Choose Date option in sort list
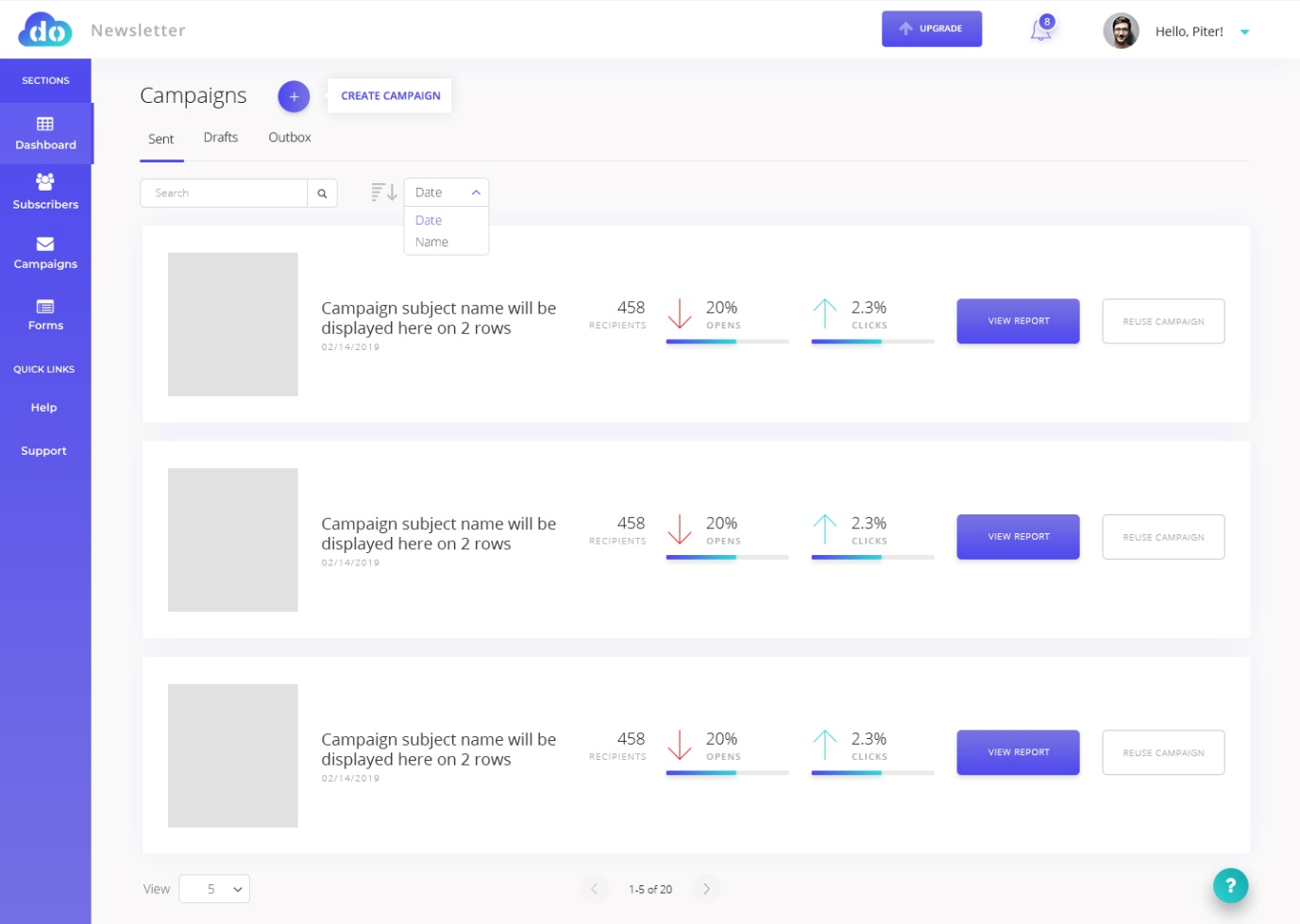Screen dimensions: 1300x924 pyautogui.click(x=429, y=220)
